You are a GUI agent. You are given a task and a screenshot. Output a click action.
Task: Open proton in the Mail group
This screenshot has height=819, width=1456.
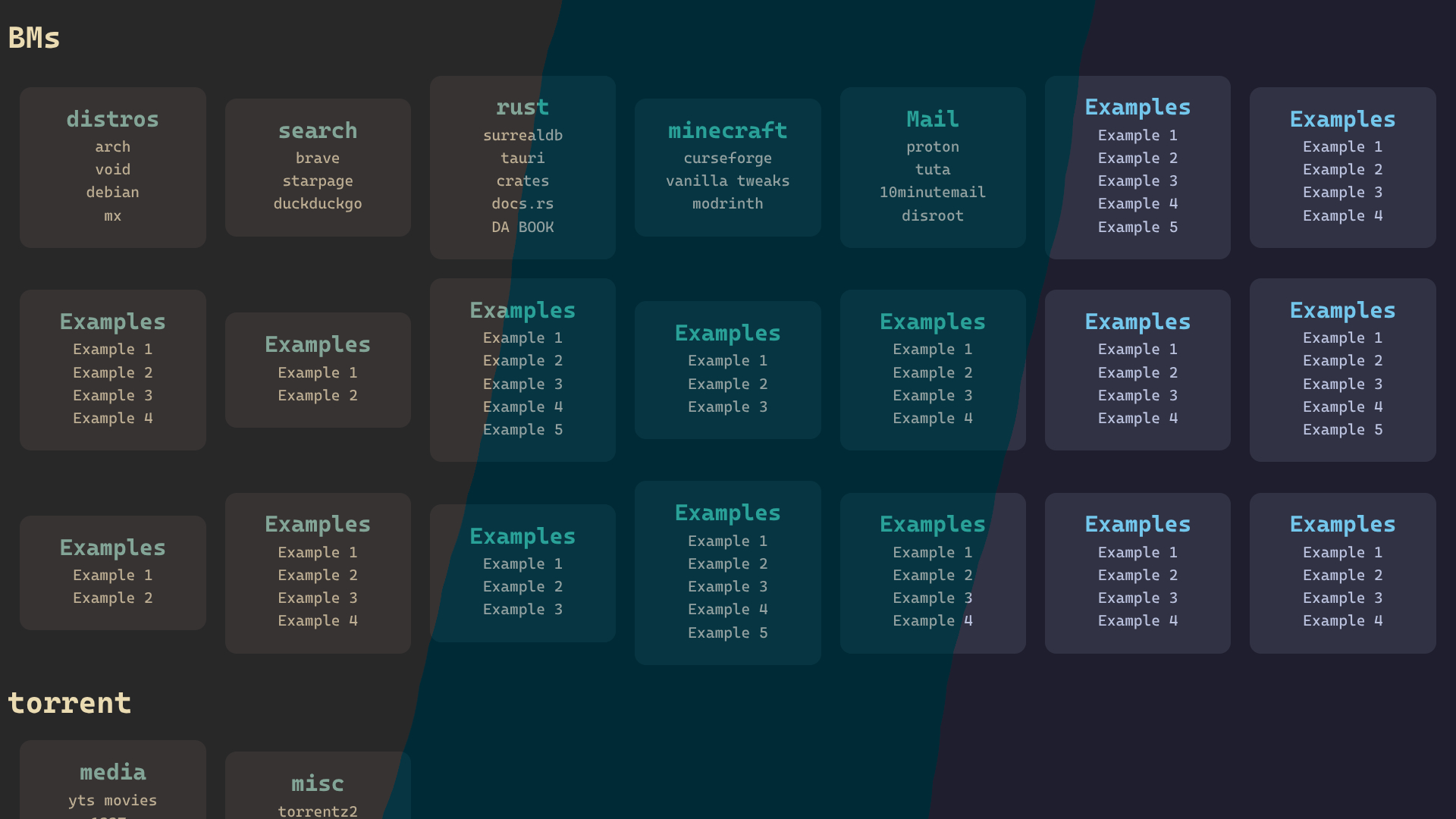pos(932,146)
